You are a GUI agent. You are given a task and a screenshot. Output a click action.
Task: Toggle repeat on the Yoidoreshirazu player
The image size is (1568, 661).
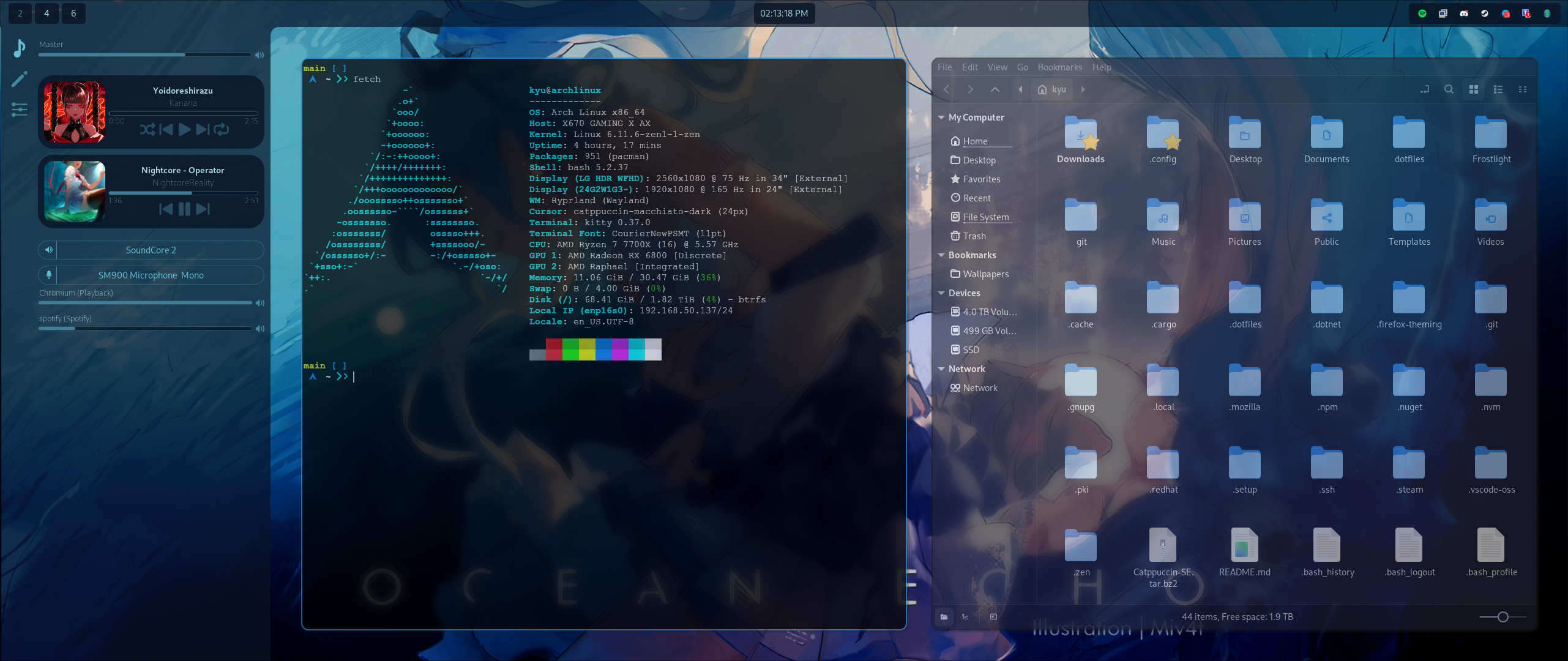tap(222, 129)
